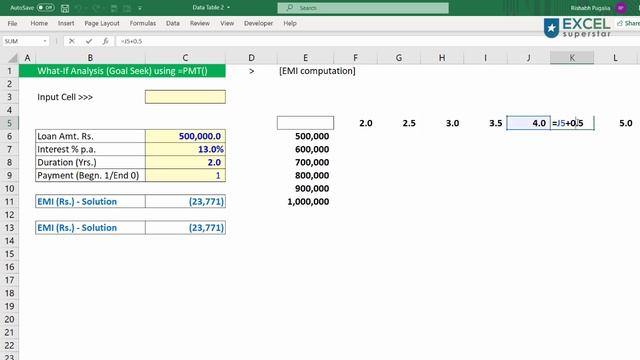640x360 pixels.
Task: Toggle the AutoSave switch
Action: tap(45, 8)
